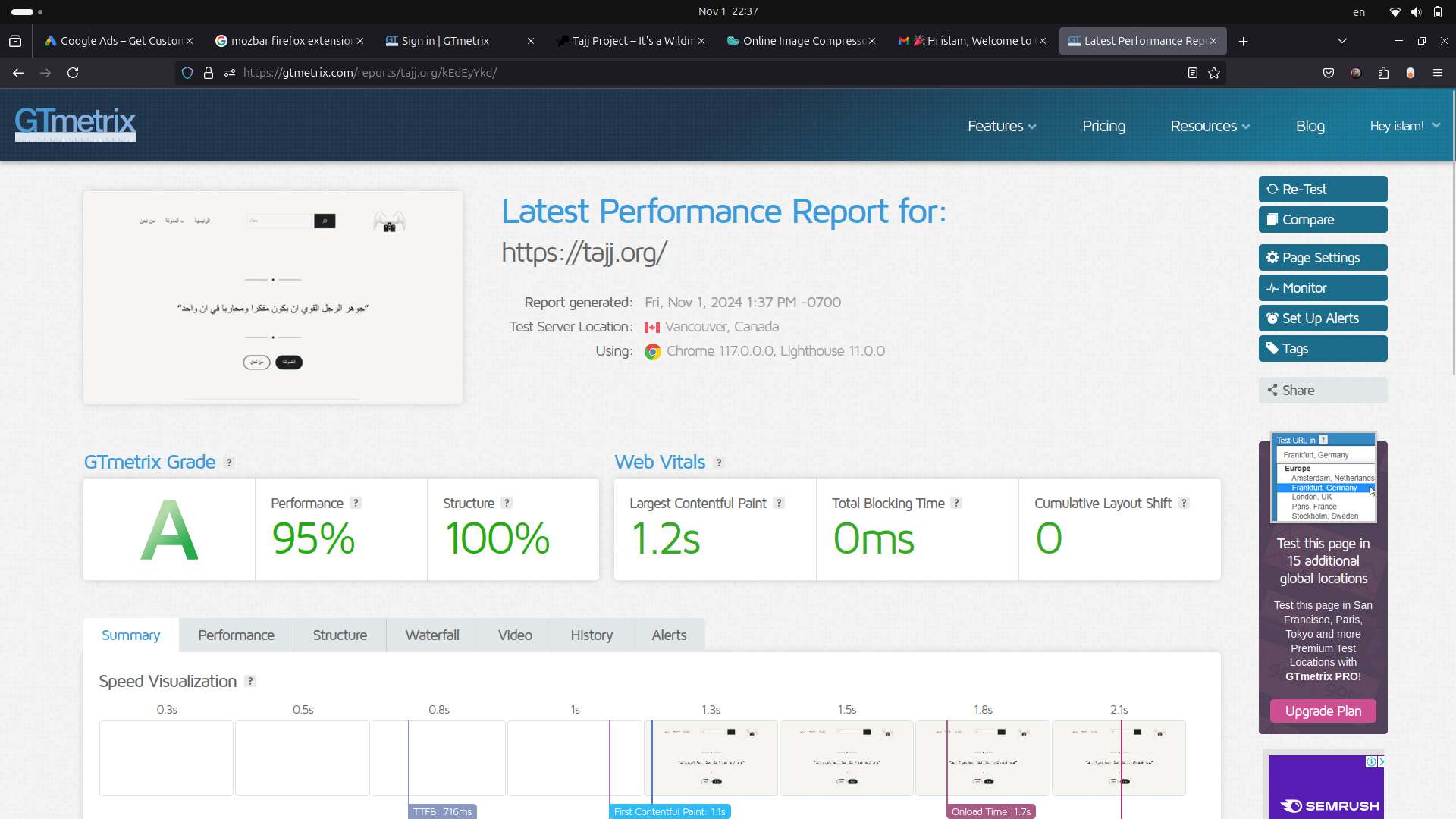1456x819 pixels.
Task: Open system volume indicator
Action: (1416, 11)
